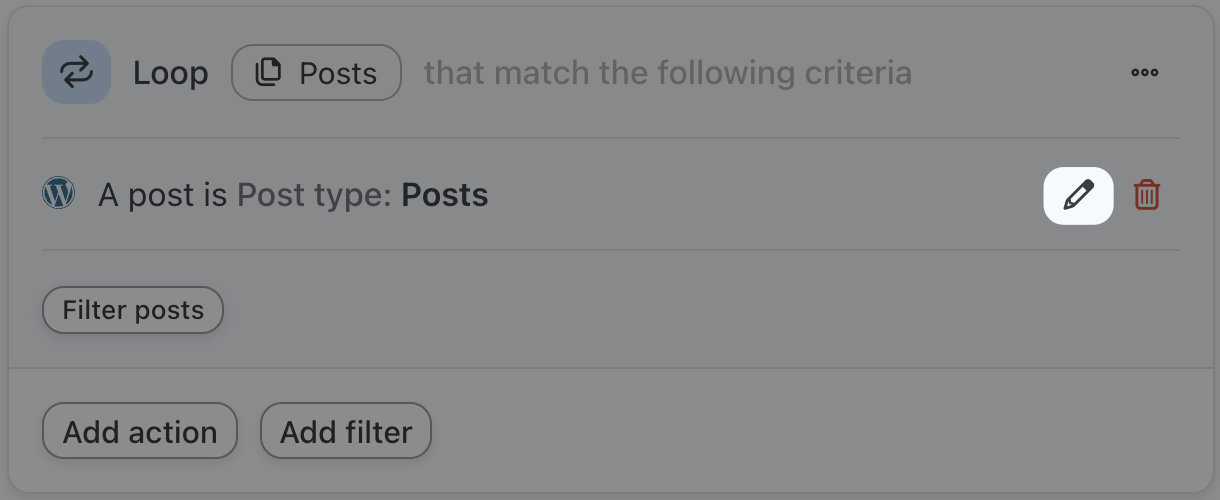Image resolution: width=1220 pixels, height=500 pixels.
Task: Click the Loop title label
Action: pyautogui.click(x=171, y=73)
